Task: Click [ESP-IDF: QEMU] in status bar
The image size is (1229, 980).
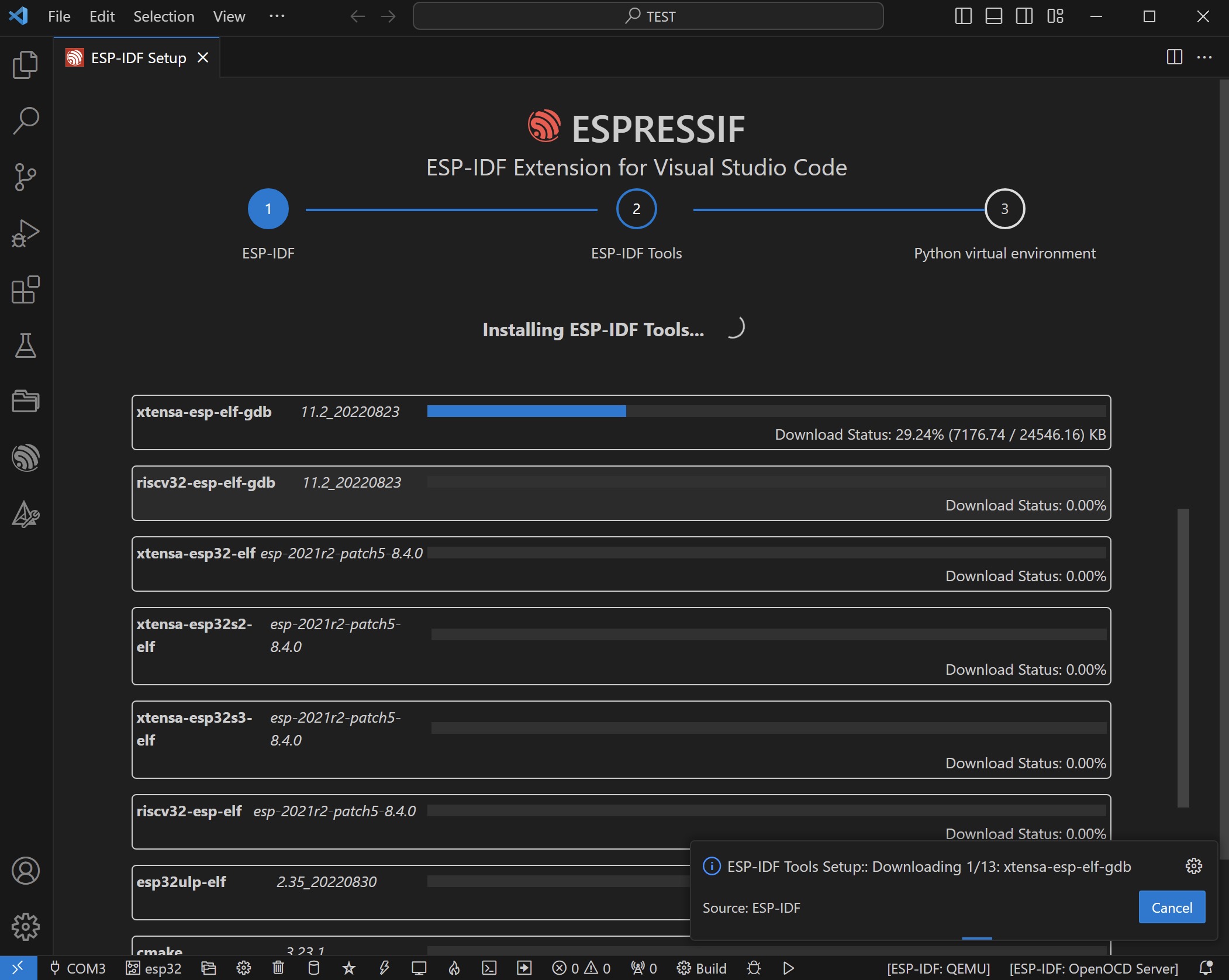Action: tap(938, 968)
